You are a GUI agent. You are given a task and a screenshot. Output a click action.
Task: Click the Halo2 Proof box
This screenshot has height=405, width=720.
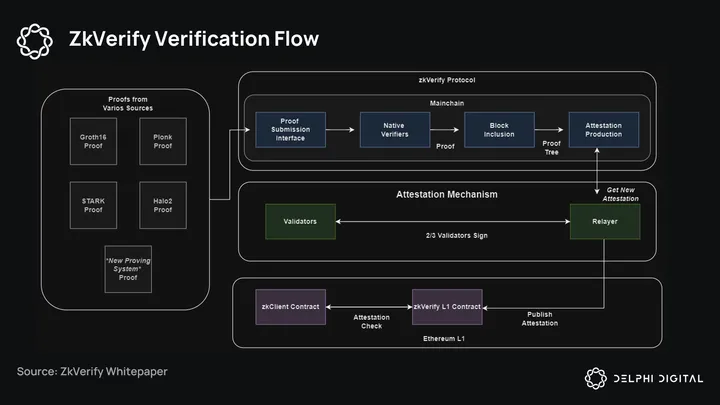click(163, 205)
